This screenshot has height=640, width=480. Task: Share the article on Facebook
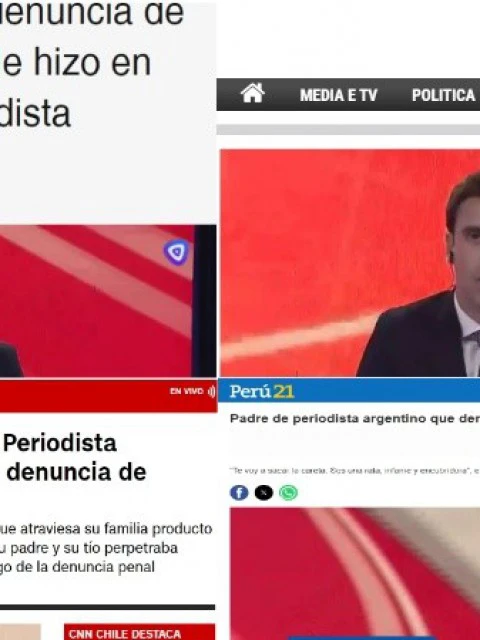[239, 493]
